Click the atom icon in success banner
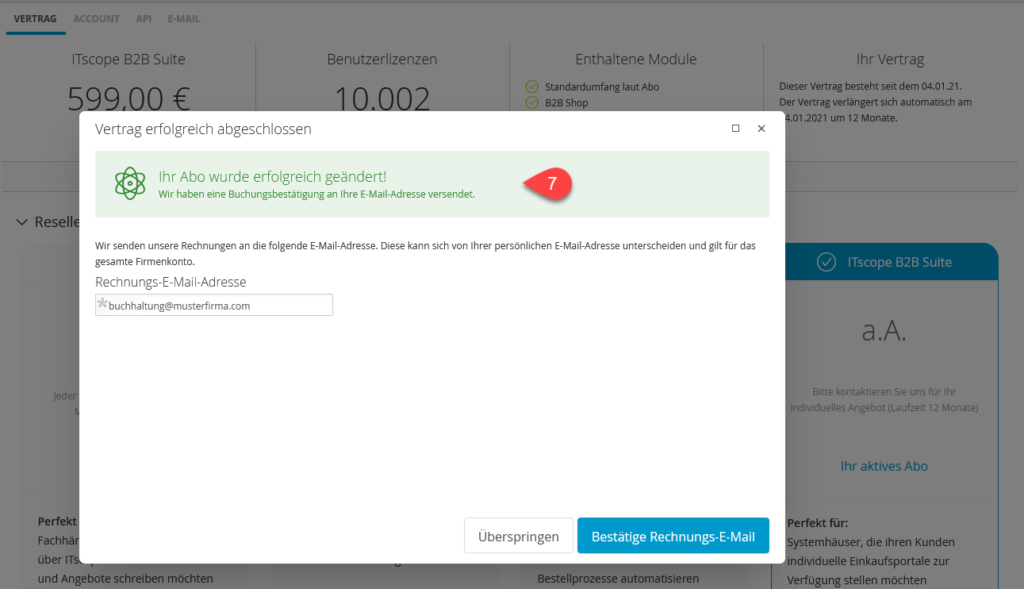The image size is (1024, 589). [x=130, y=183]
